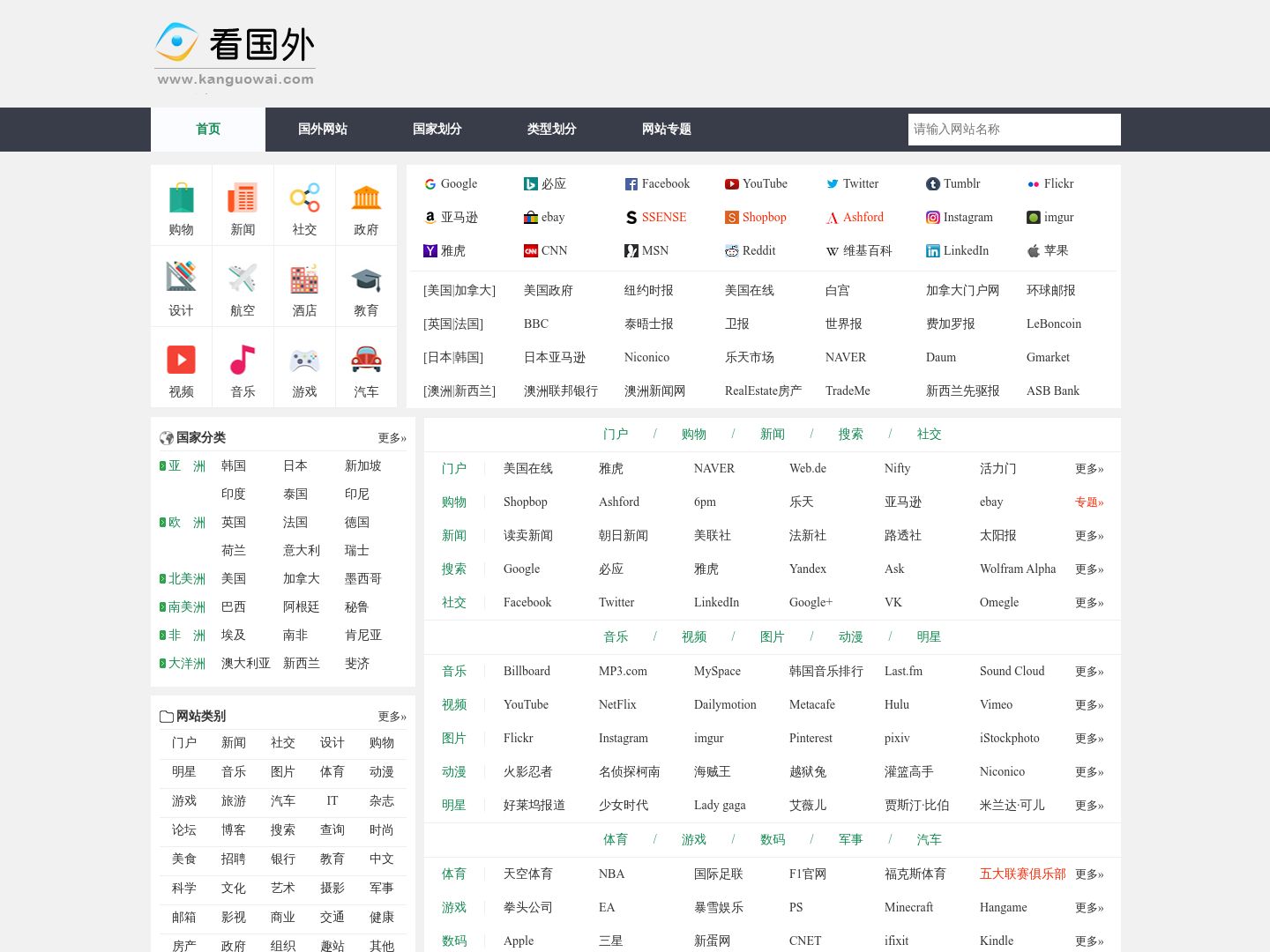Click the Dailymotion entry

[x=725, y=705]
